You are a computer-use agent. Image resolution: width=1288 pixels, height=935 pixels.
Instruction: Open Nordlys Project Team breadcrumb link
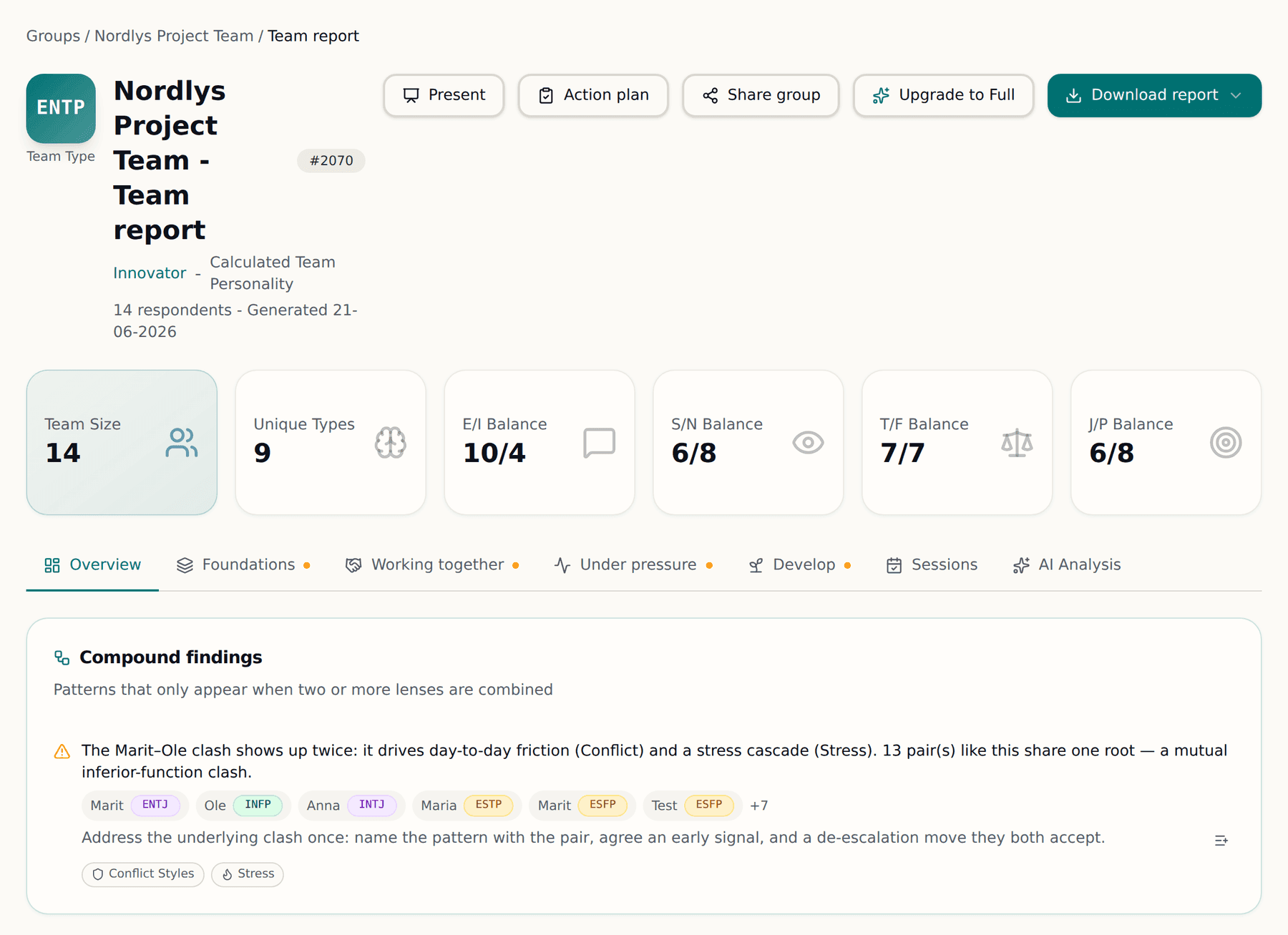coord(174,36)
